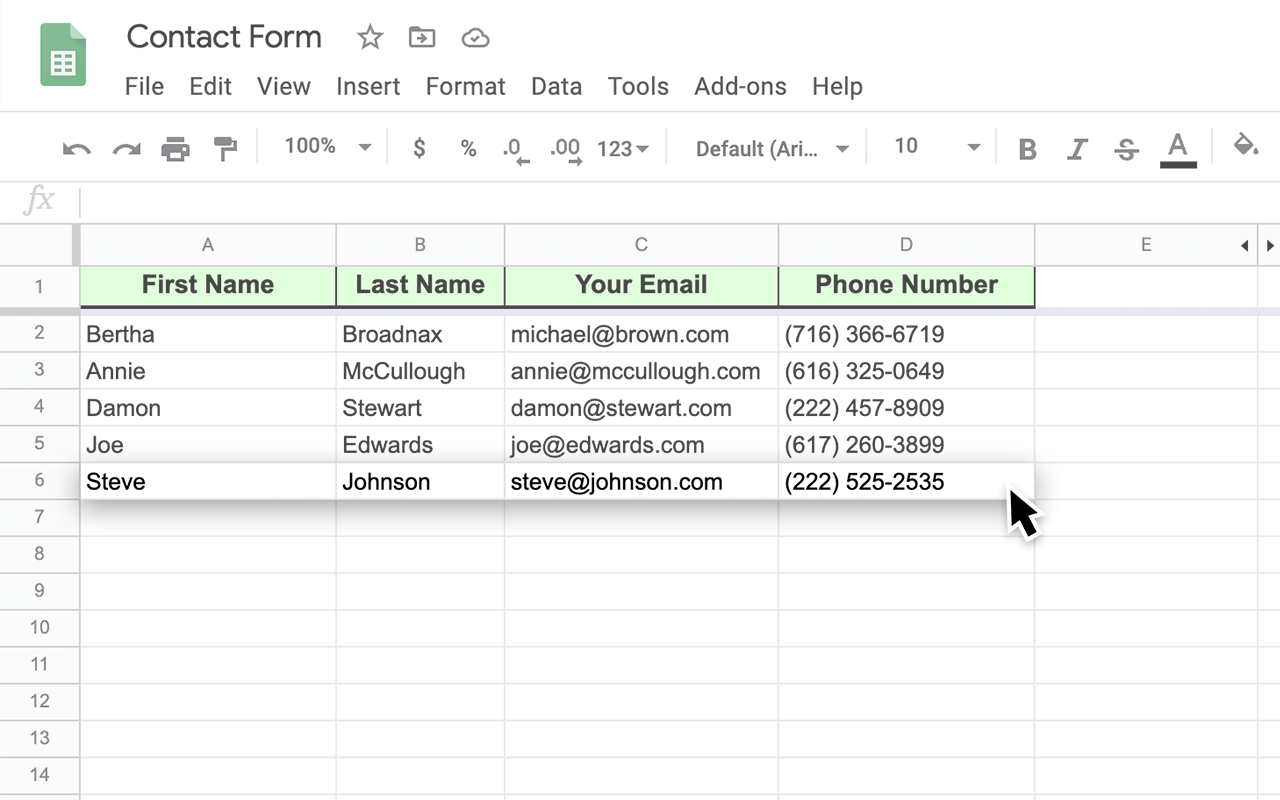Click the Redo icon
This screenshot has width=1280, height=800.
click(125, 146)
